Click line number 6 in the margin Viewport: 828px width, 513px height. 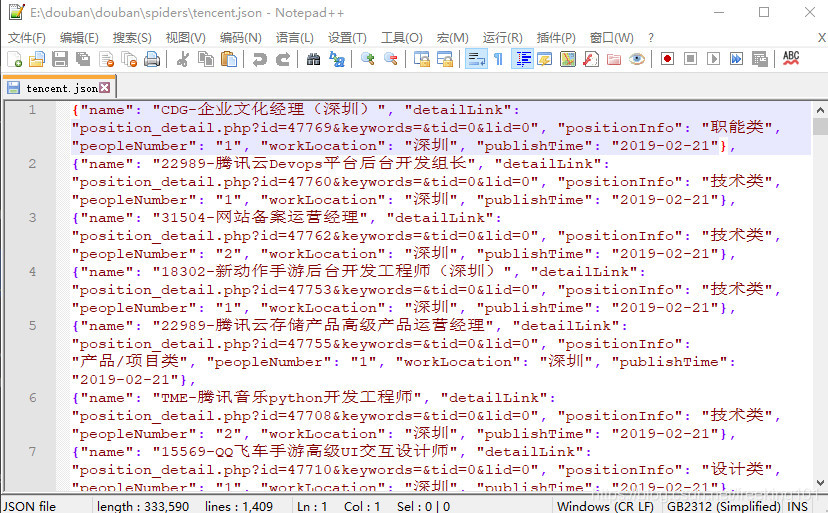pos(32,397)
